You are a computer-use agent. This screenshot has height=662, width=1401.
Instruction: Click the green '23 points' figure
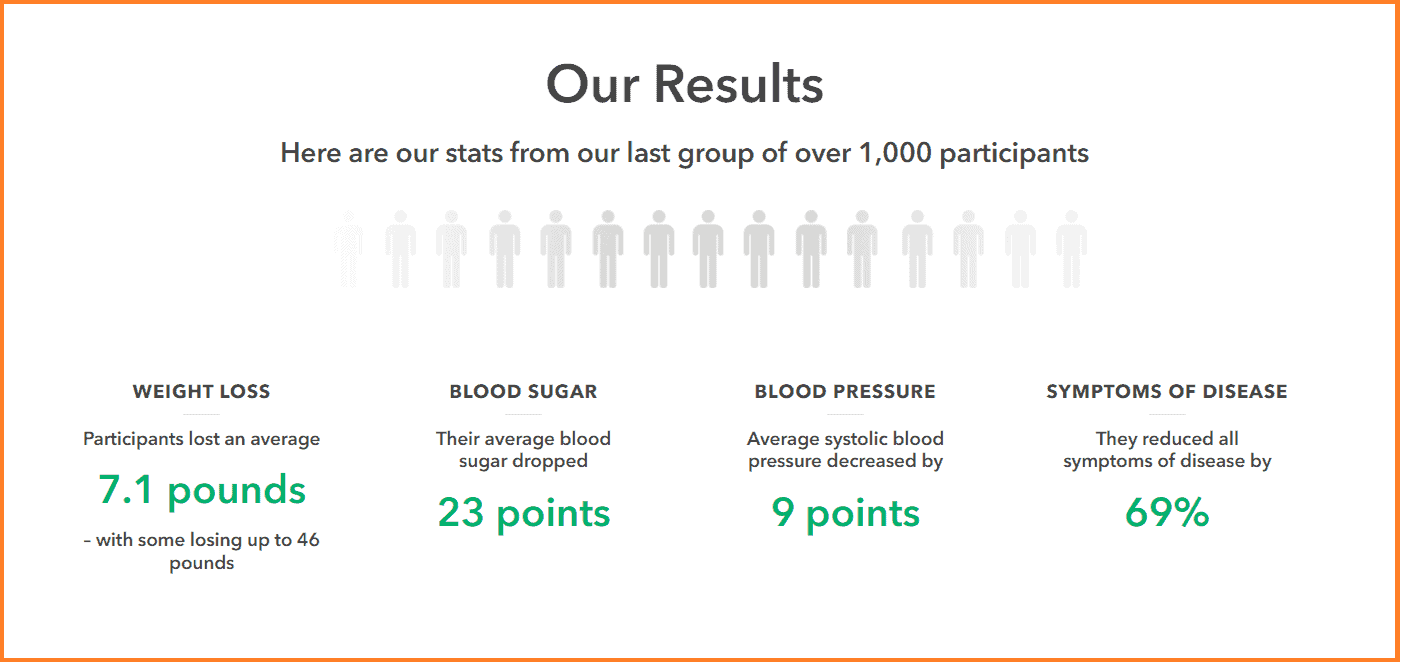524,513
